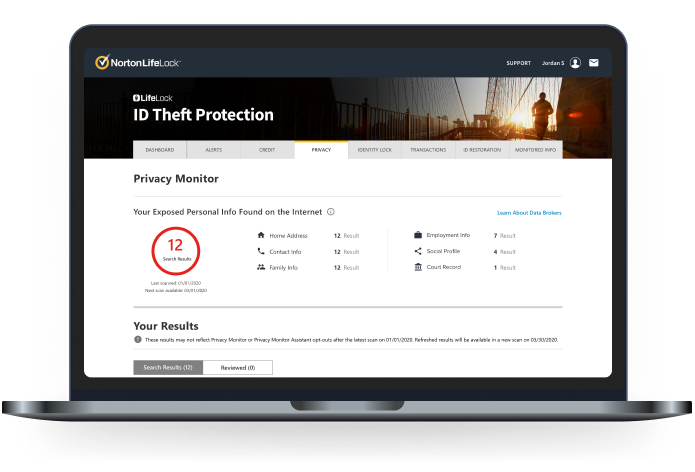Click the 12 Result count for Home Address

(x=346, y=236)
